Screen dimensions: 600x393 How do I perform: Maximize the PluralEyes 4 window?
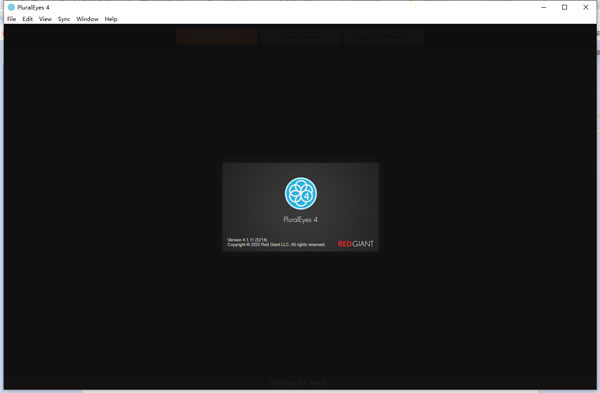[564, 7]
